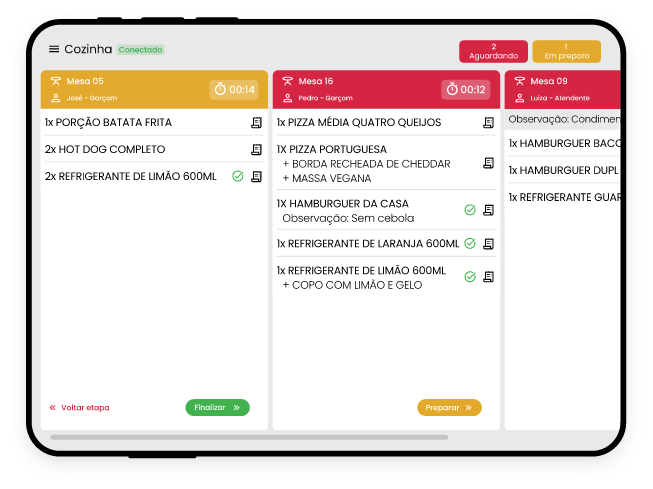The height and width of the screenshot is (489, 653).
Task: Select the 1x REFRIGERANTE GUAR item on Mesa 09
Action: (564, 197)
